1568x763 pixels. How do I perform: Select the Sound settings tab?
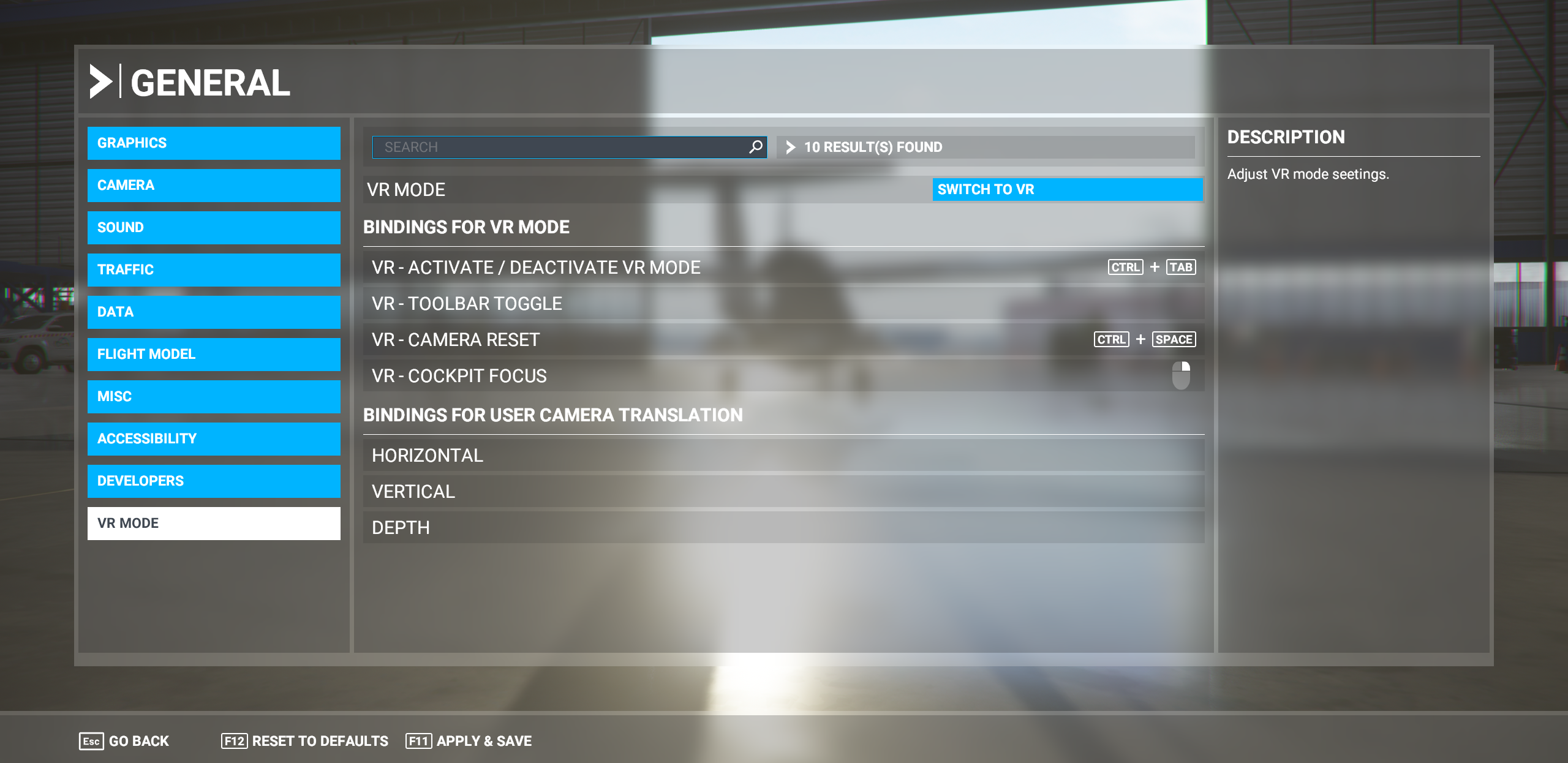[213, 227]
